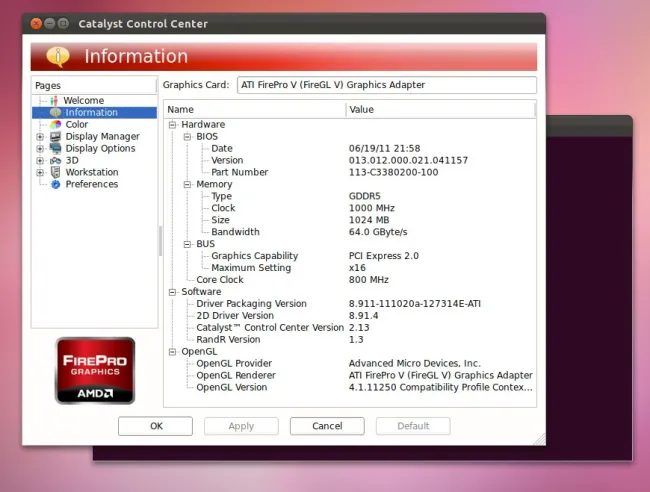Collapse the Memory node

click(x=187, y=185)
